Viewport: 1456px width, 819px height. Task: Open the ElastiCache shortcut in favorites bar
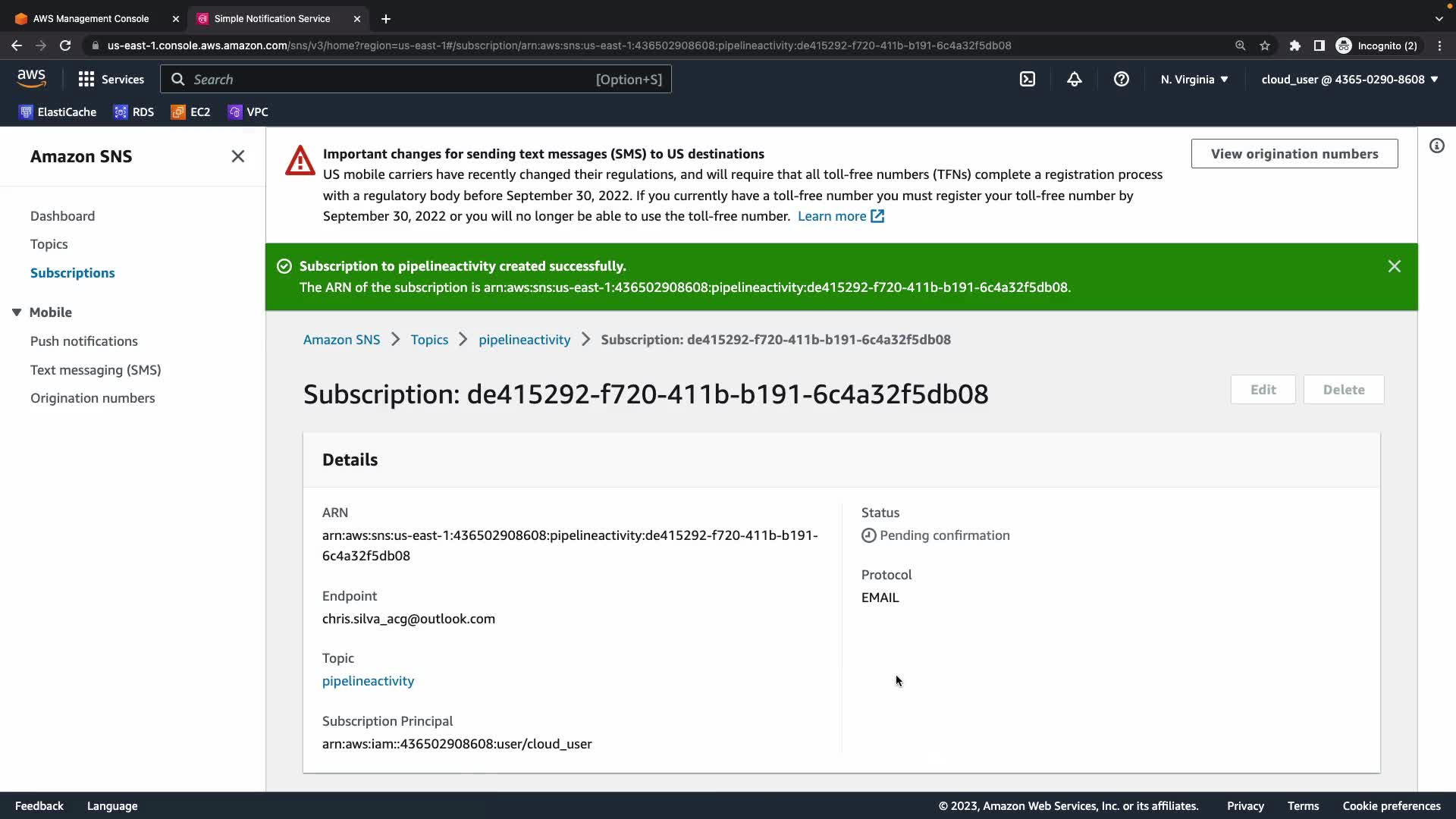(x=58, y=112)
